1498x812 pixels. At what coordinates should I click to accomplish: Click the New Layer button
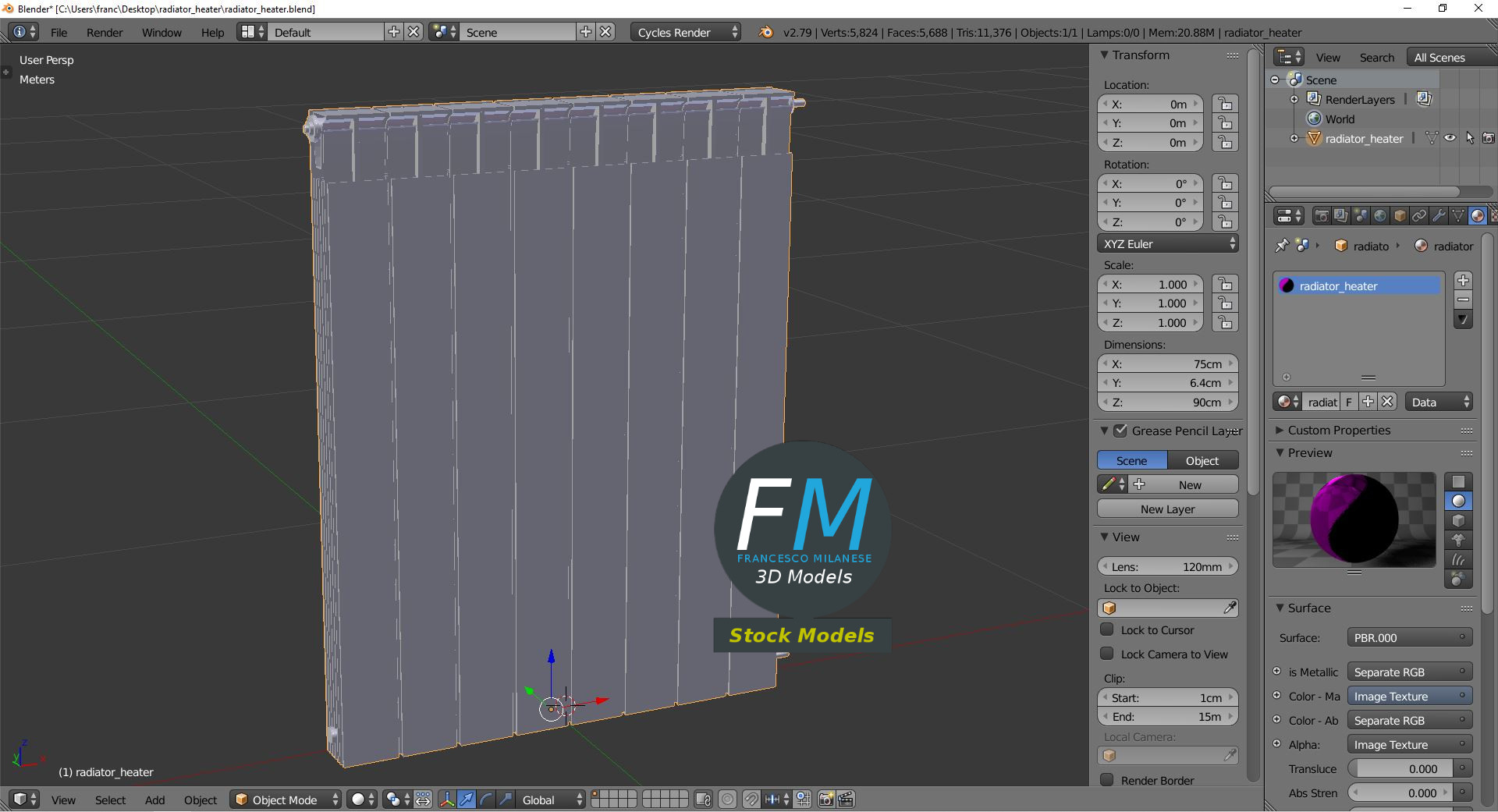click(x=1168, y=509)
